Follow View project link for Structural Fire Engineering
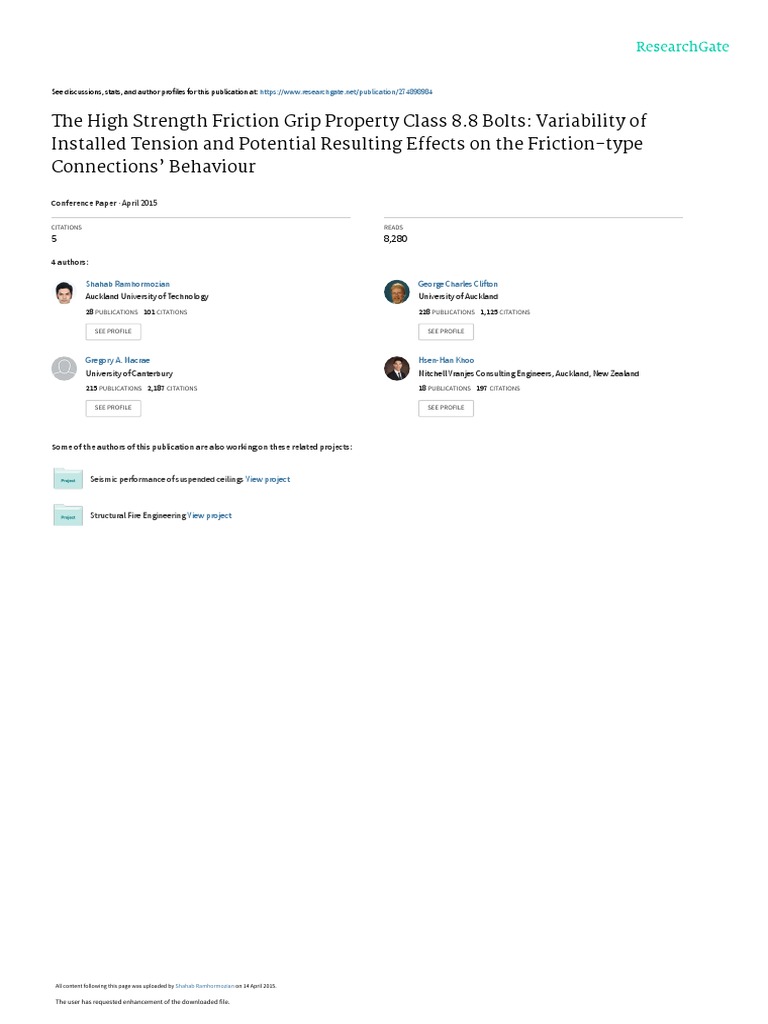Image resolution: width=768 pixels, height=1024 pixels. click(x=210, y=516)
